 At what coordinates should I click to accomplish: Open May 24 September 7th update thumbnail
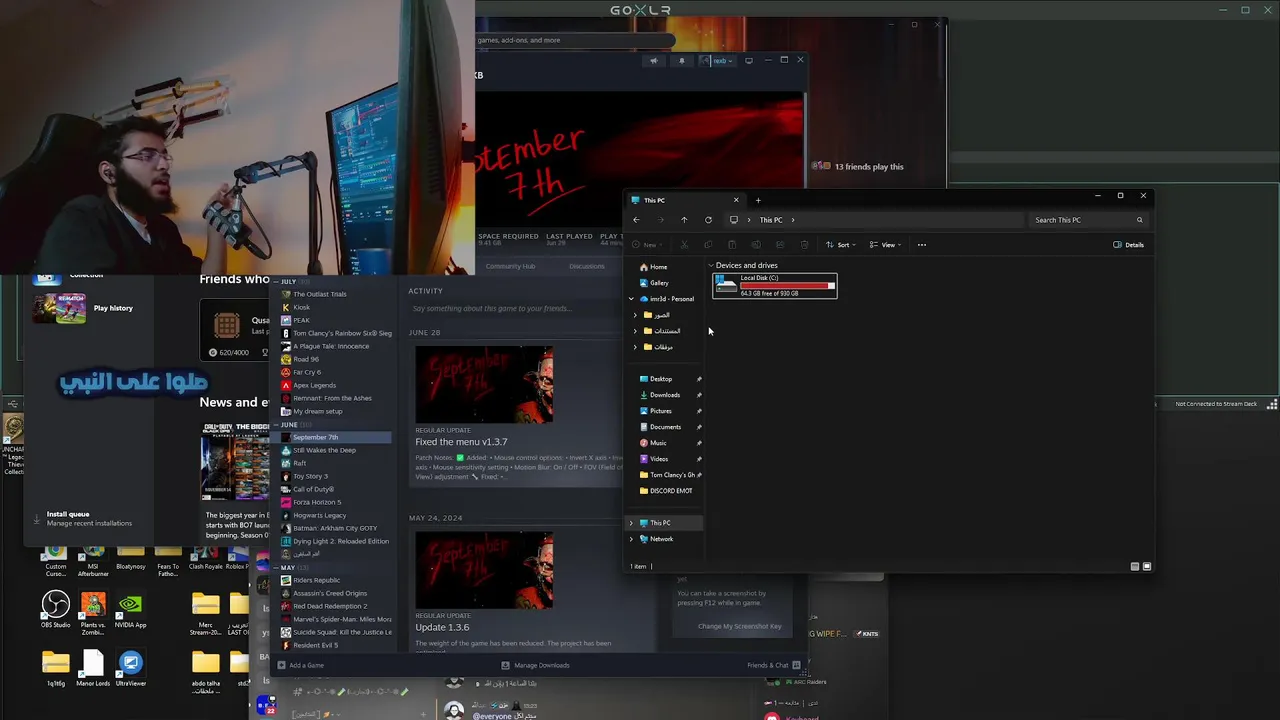point(484,570)
